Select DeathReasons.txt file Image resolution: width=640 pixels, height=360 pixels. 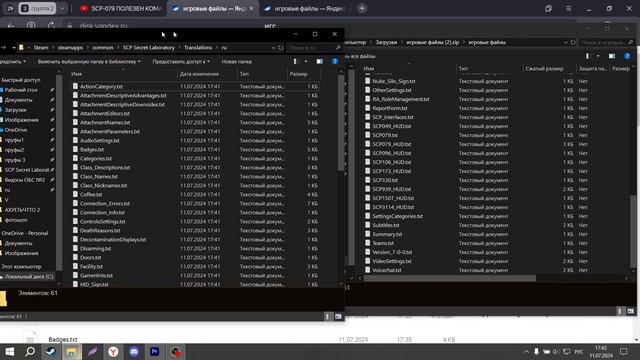coord(99,230)
